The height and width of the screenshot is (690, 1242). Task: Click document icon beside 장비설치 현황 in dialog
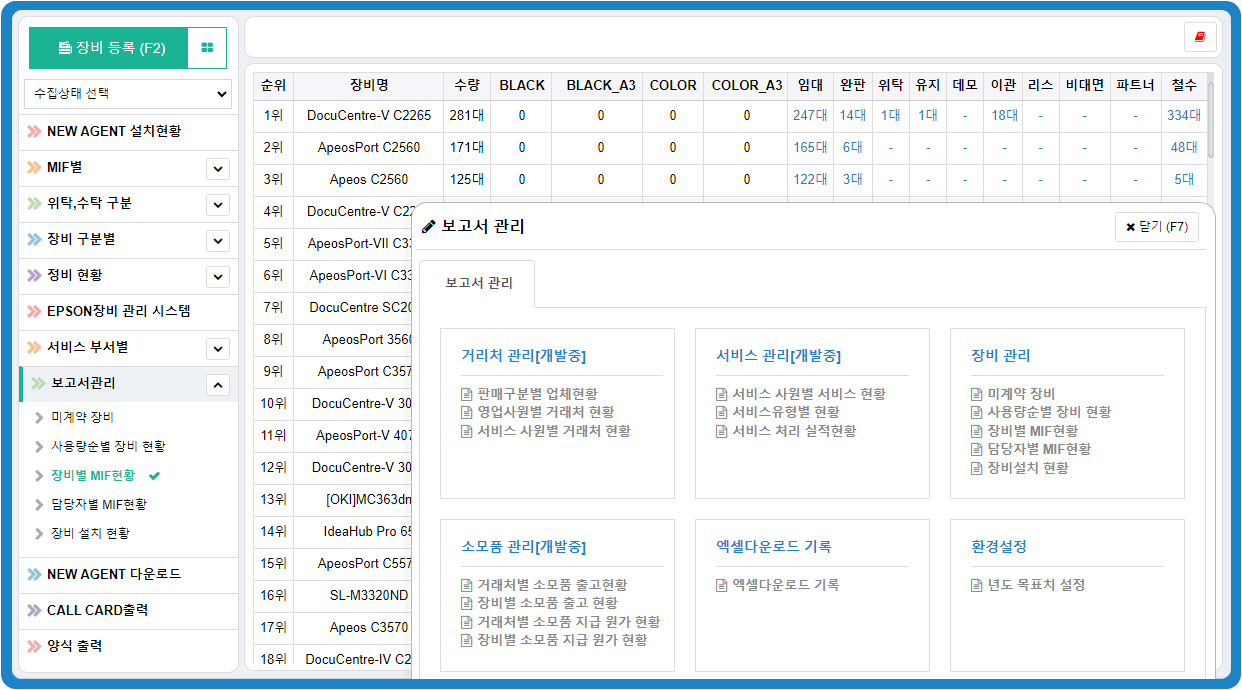977,468
